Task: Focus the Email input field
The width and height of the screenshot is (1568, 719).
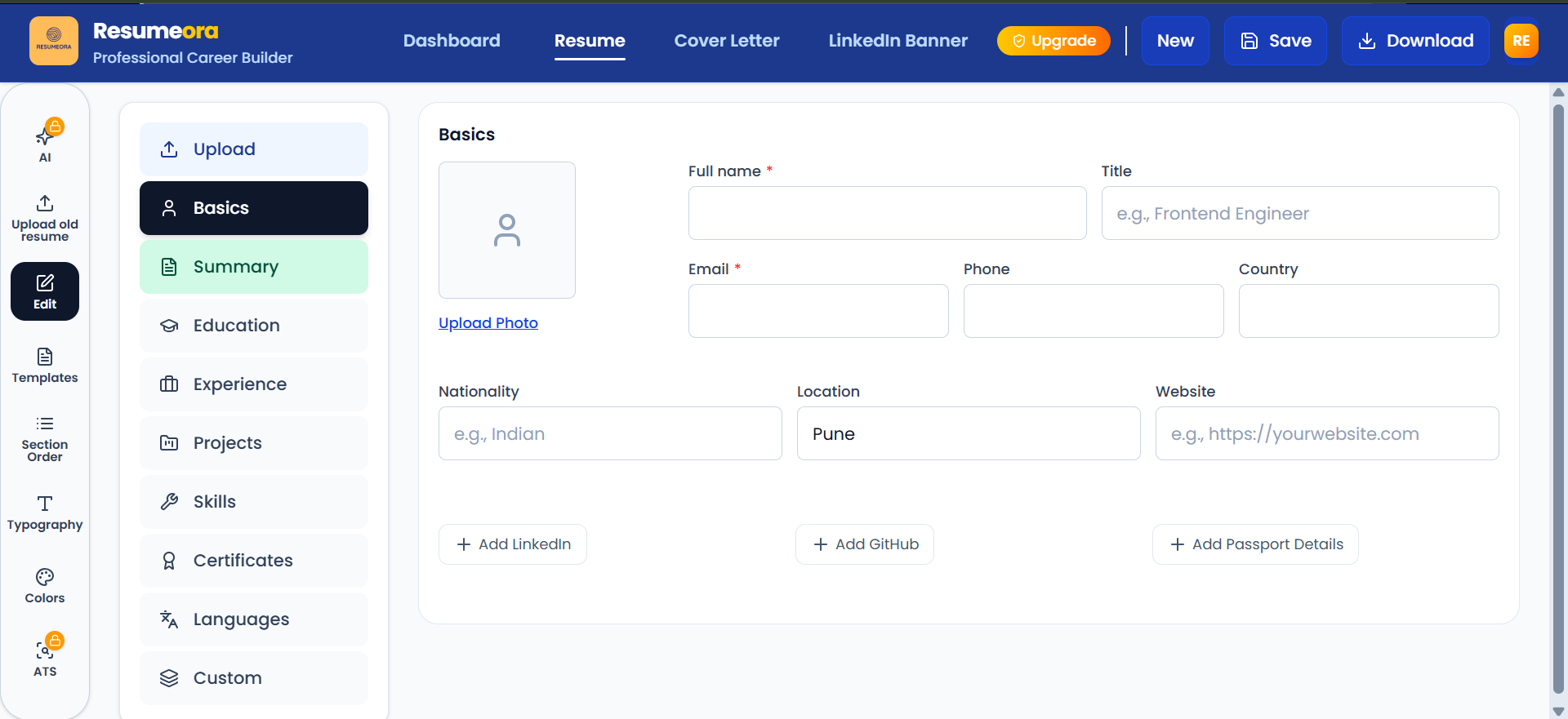Action: pyautogui.click(x=818, y=311)
